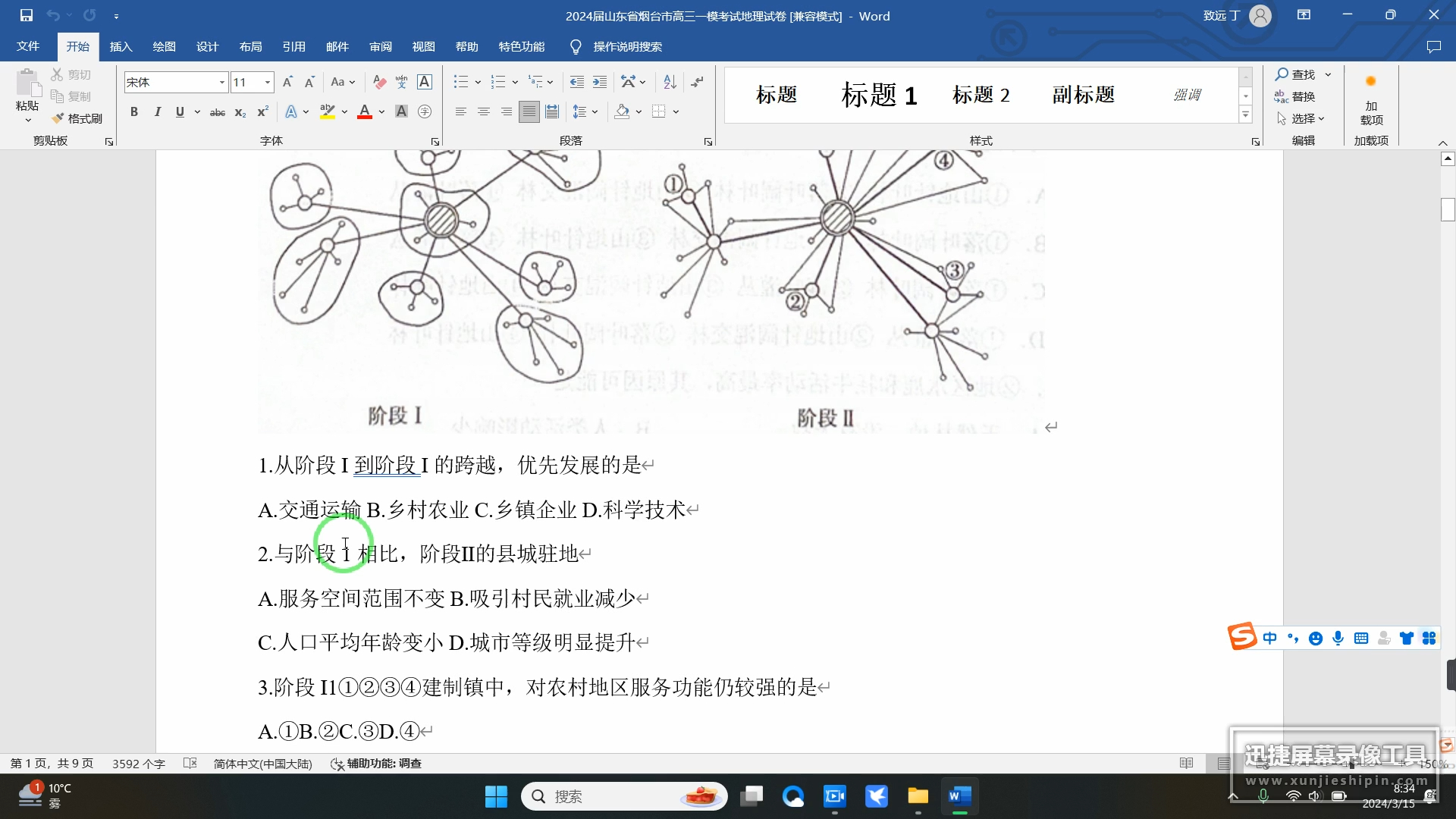Open the font size dropdown showing 11
This screenshot has width=1456, height=819.
coord(268,82)
